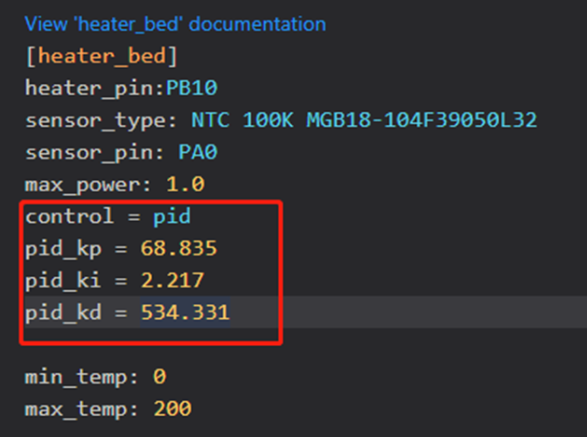This screenshot has width=587, height=437.
Task: Click the max_power value 1.0
Action: pyautogui.click(x=185, y=185)
